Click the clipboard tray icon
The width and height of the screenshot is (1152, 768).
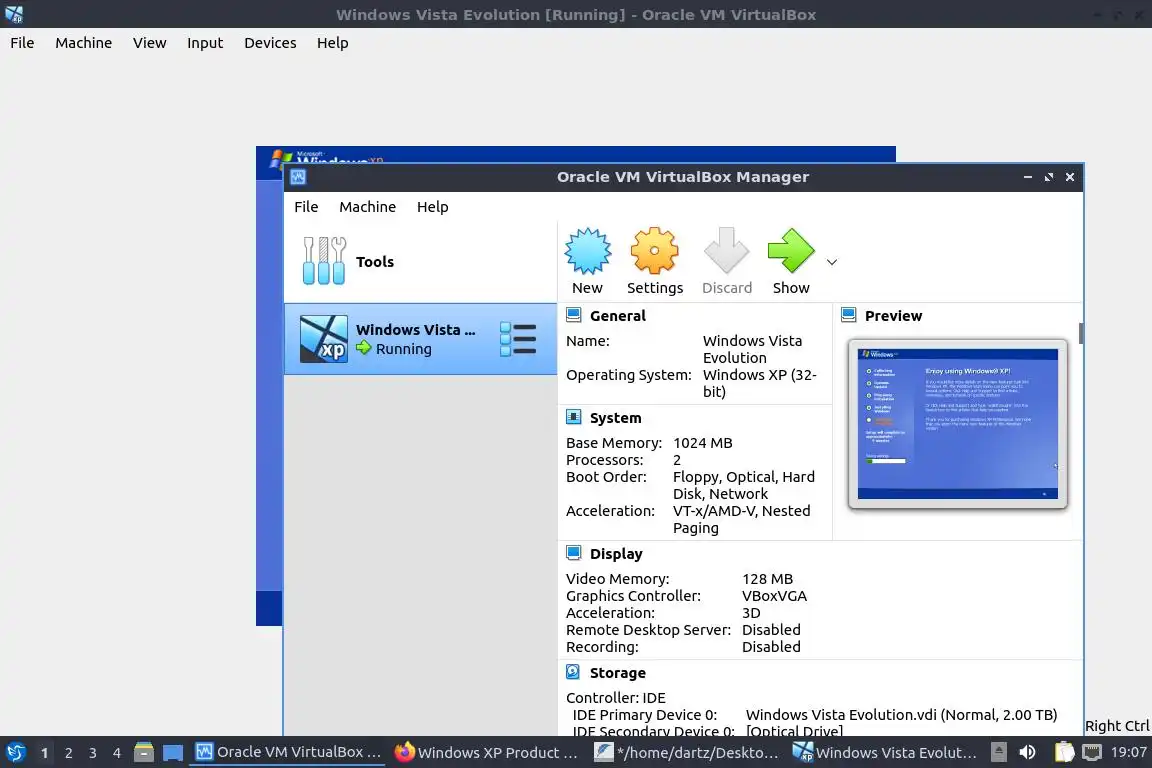[x=1064, y=753]
